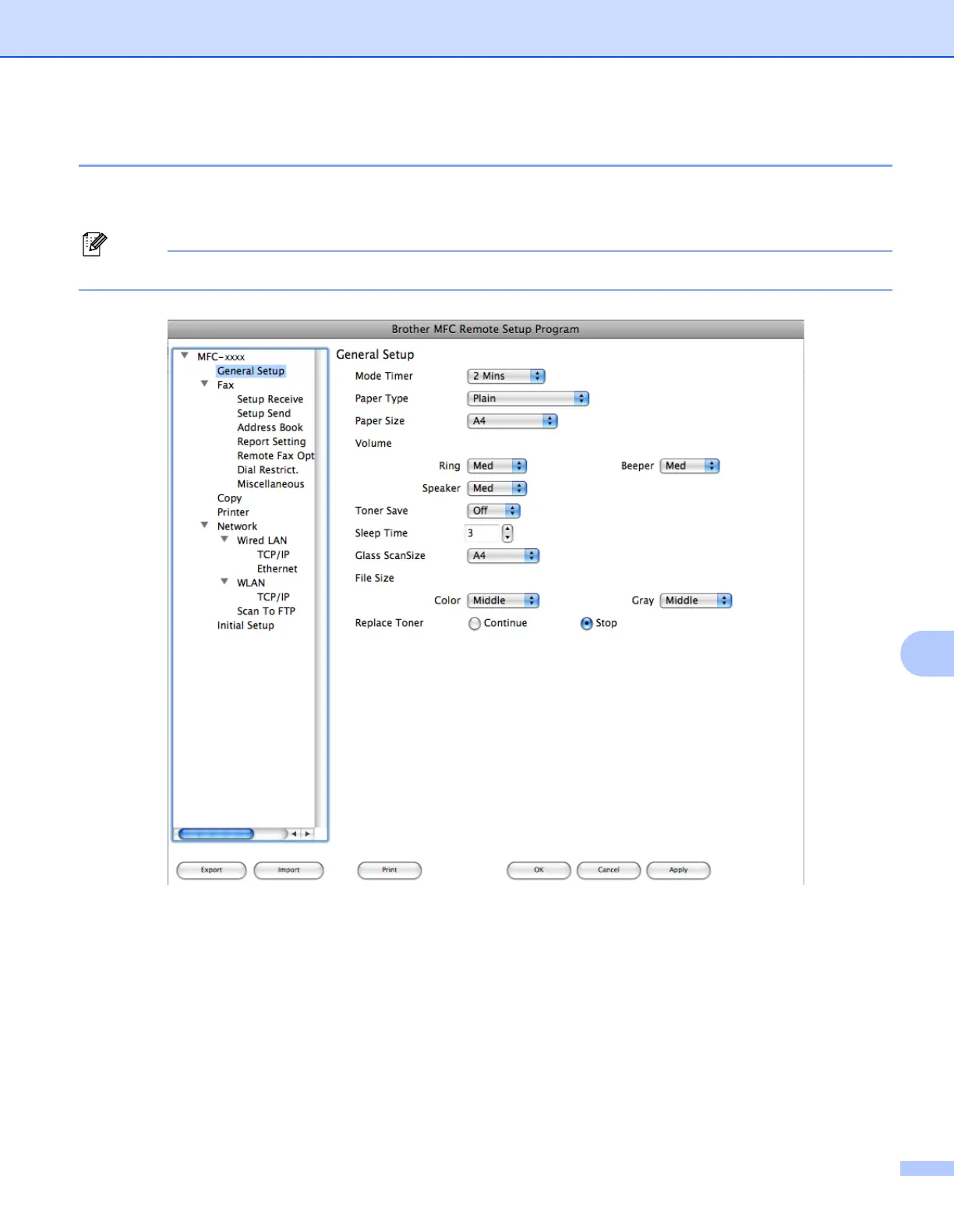Open the Printer settings page
954x1232 pixels.
pos(233,512)
